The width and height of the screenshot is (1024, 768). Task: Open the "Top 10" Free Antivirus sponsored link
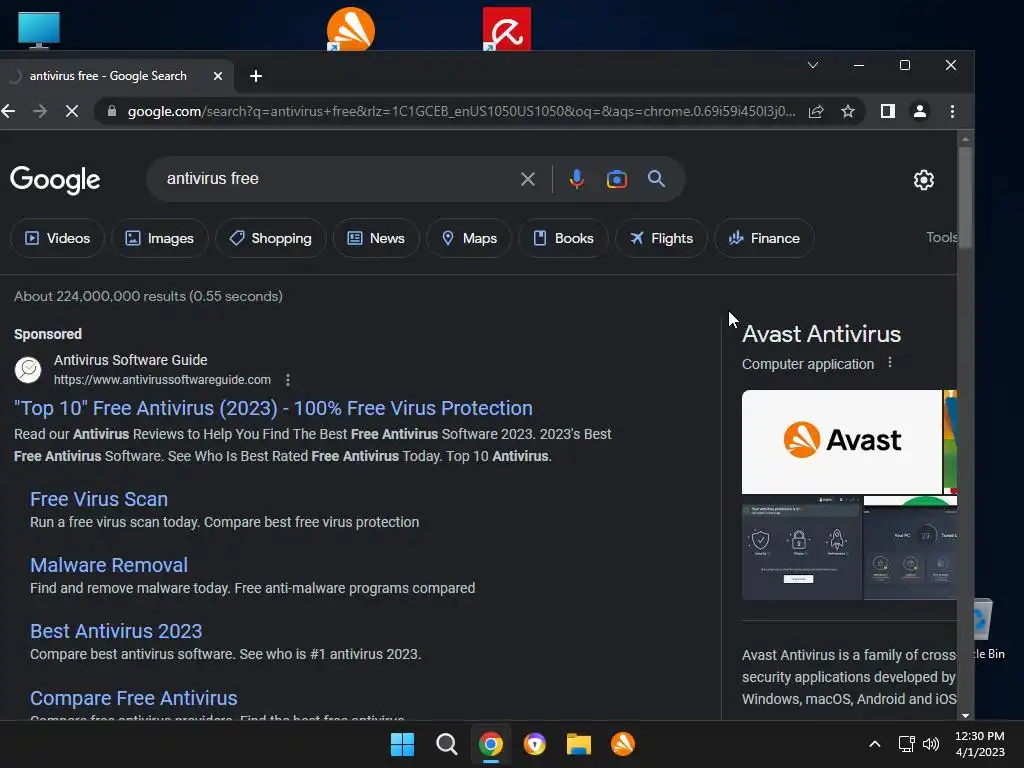tap(273, 408)
